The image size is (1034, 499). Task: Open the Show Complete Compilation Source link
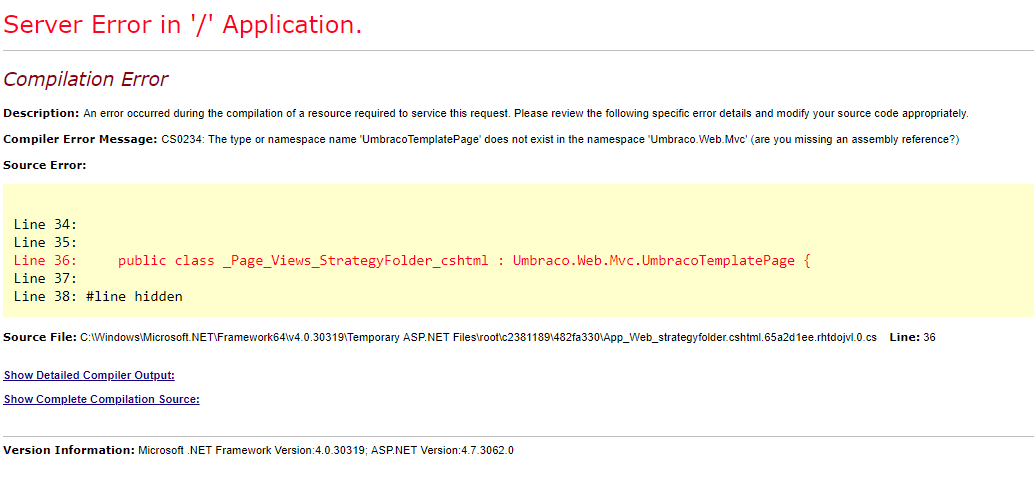pos(102,399)
